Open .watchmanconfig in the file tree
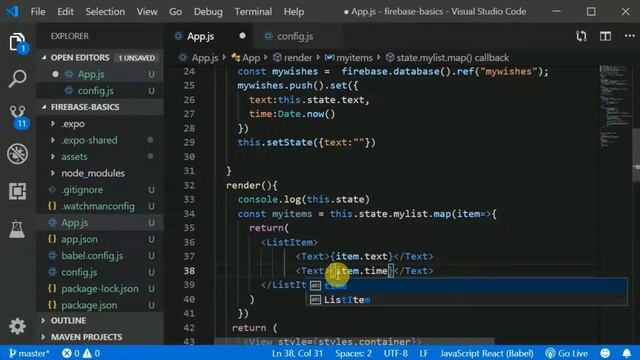The width and height of the screenshot is (640, 360). pyautogui.click(x=100, y=206)
